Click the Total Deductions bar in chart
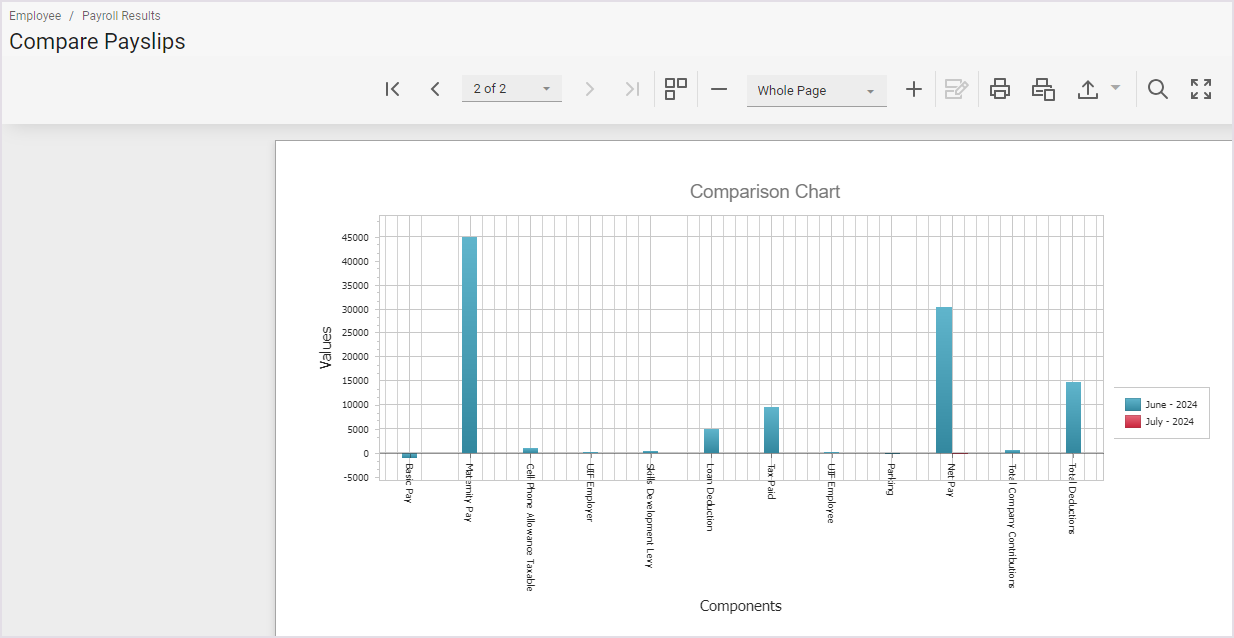The width and height of the screenshot is (1234, 638). pyautogui.click(x=1073, y=417)
